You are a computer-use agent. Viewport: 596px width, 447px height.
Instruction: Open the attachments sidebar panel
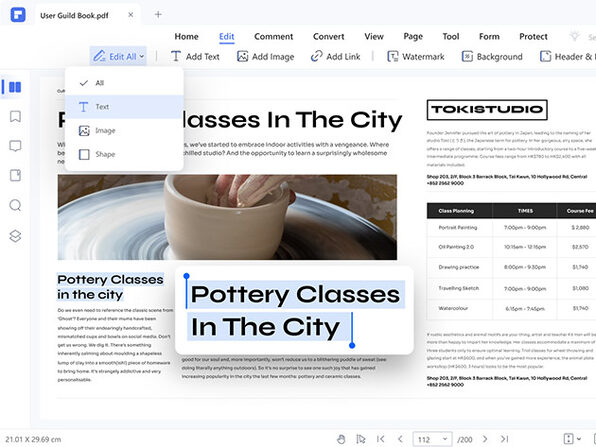[15, 175]
